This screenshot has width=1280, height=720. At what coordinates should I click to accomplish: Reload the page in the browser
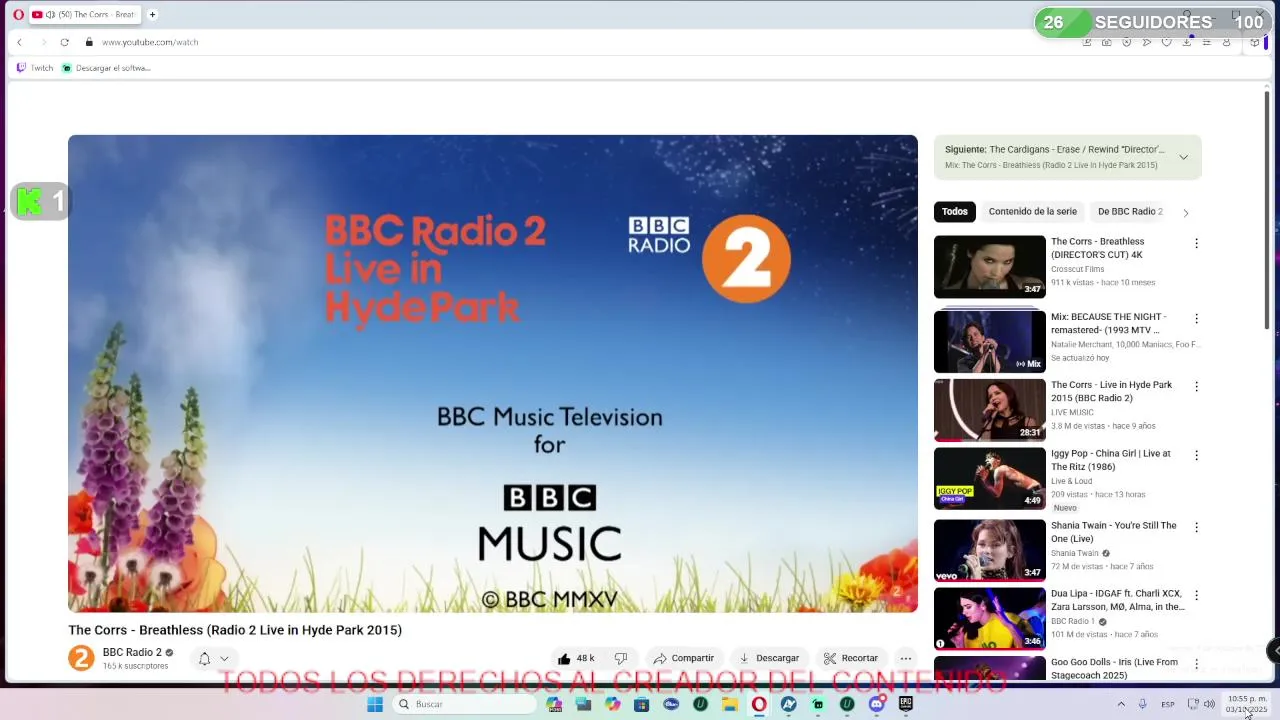[64, 42]
